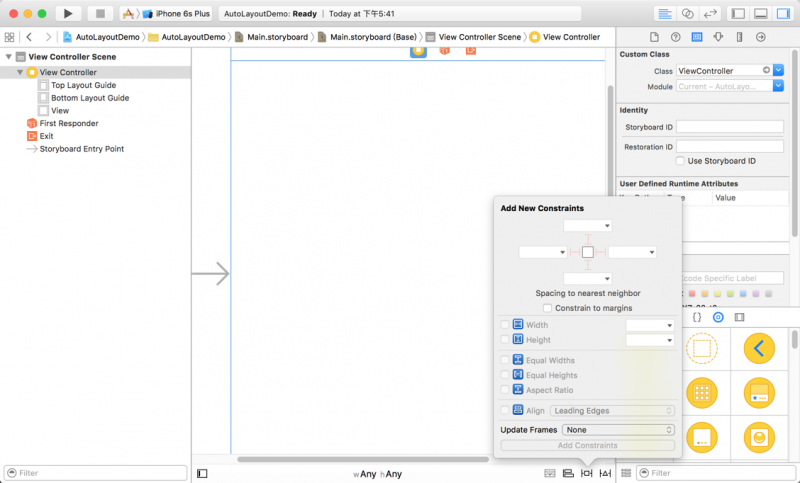Click the Resolve Auto Layout Issues icon
This screenshot has width=800, height=483.
(607, 473)
